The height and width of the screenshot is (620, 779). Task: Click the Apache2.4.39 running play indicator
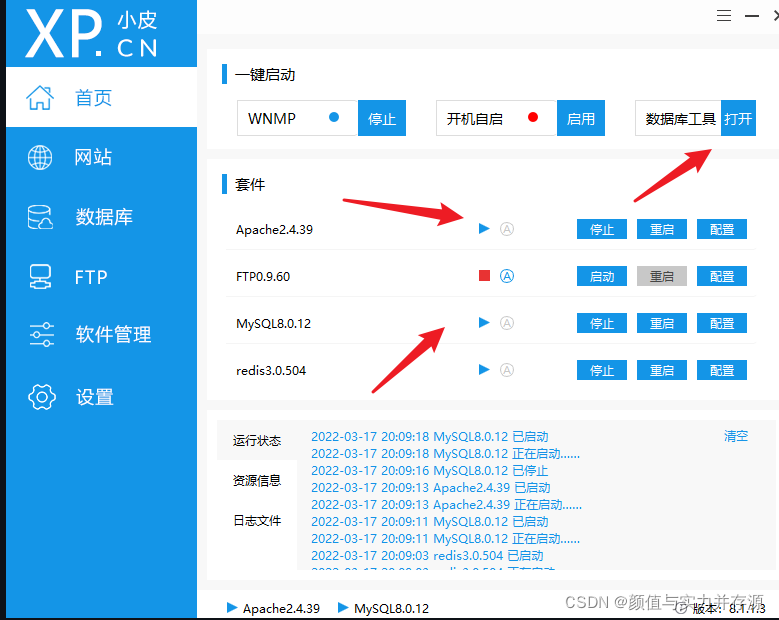484,229
